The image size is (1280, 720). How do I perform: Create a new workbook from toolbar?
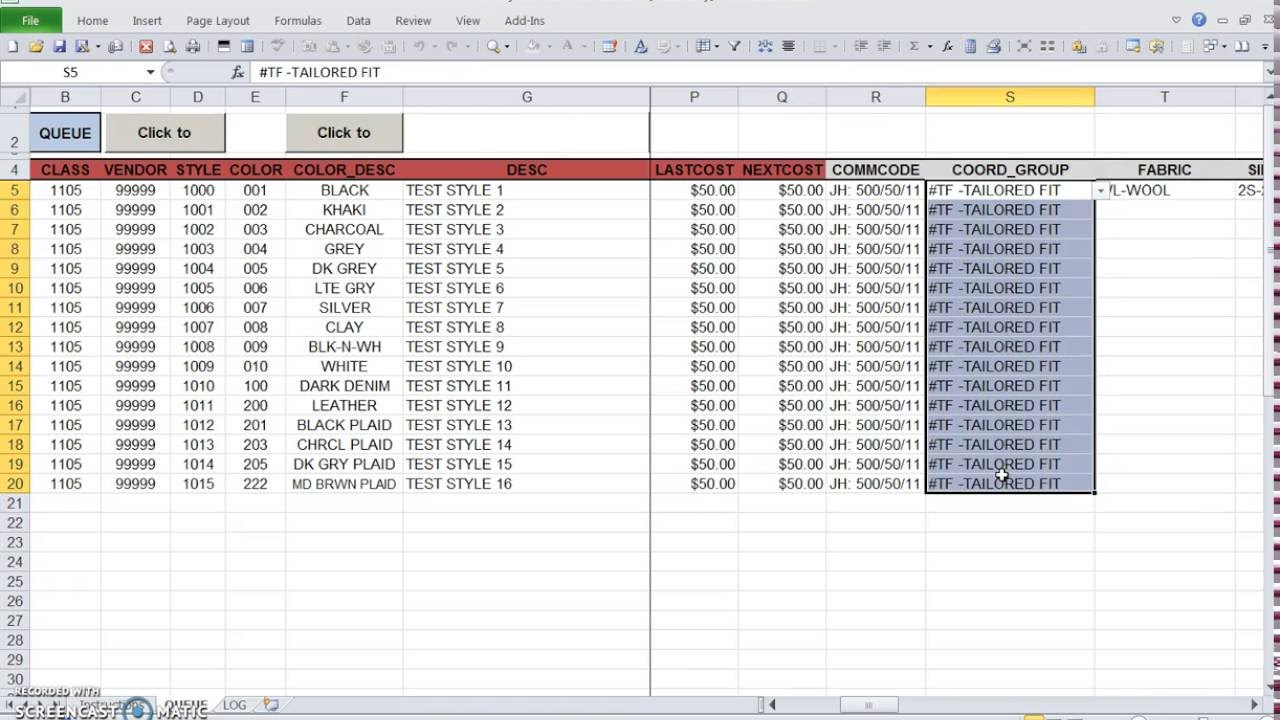click(x=12, y=46)
